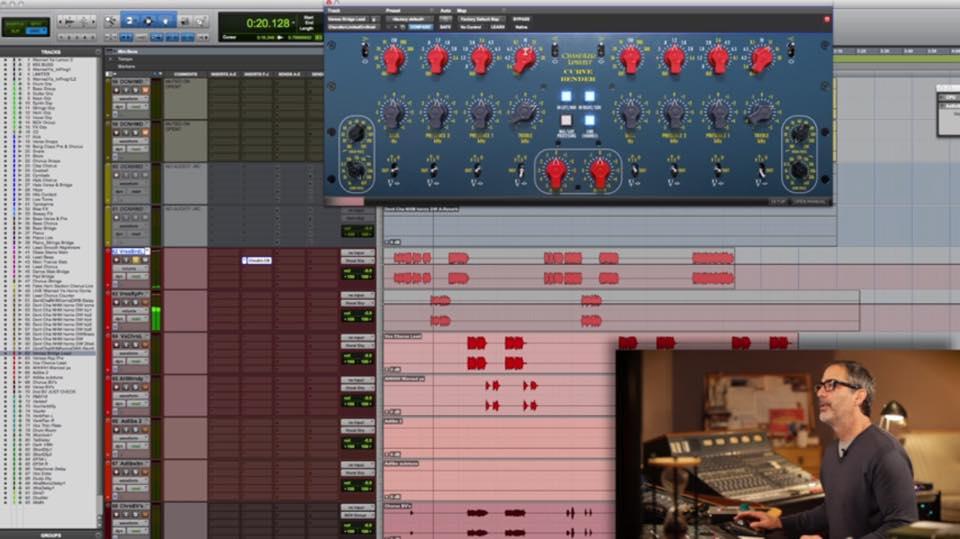The width and height of the screenshot is (960, 539).
Task: Click the INSERTS F-J column header
Action: tap(257, 74)
